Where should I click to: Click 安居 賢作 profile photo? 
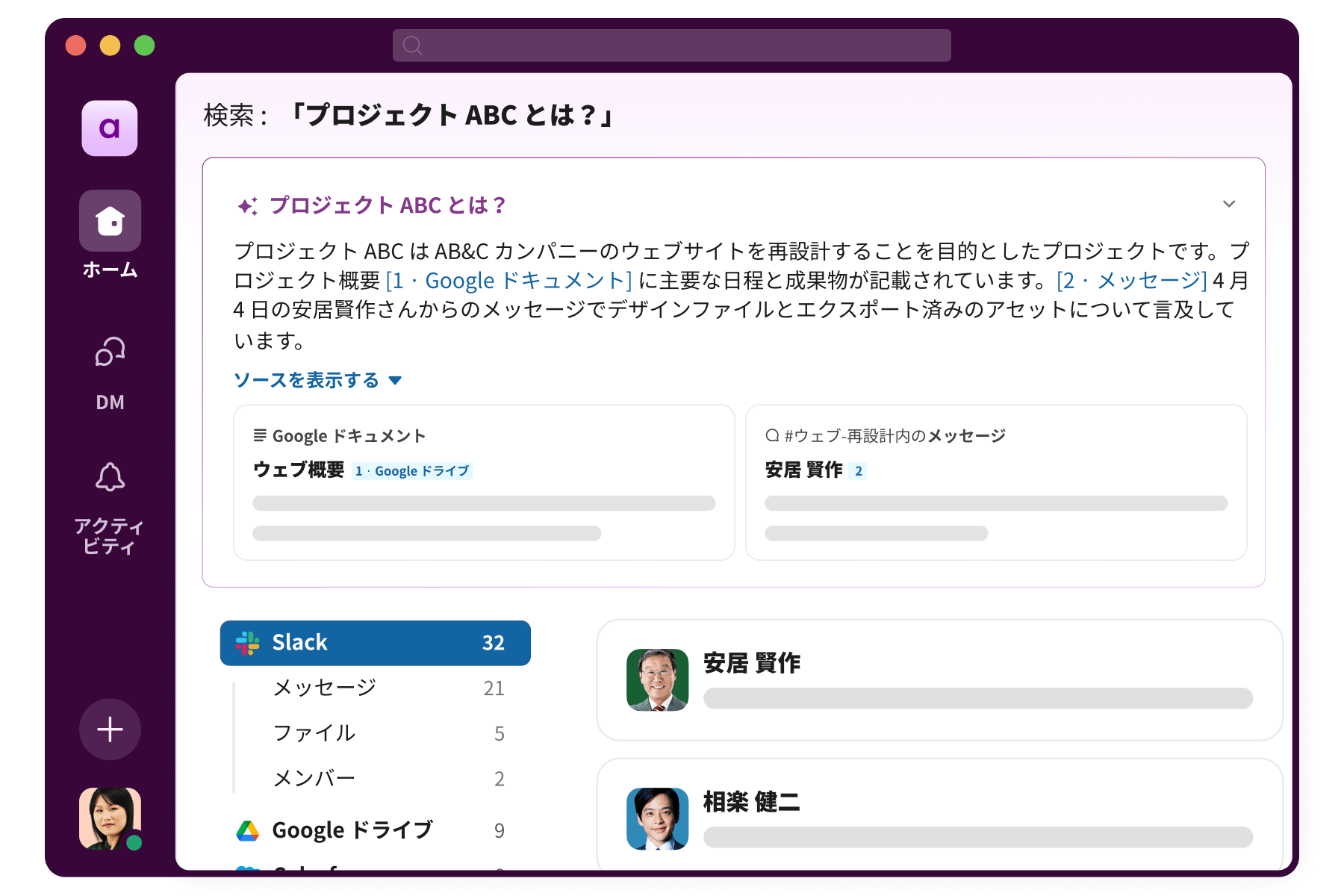(x=657, y=680)
